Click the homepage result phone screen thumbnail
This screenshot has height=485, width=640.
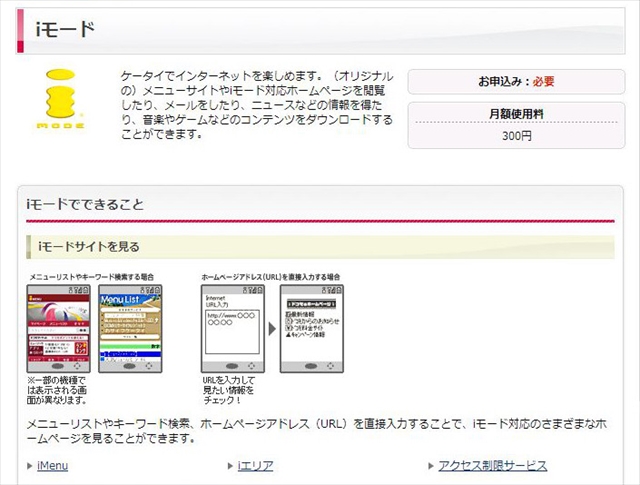coord(312,329)
